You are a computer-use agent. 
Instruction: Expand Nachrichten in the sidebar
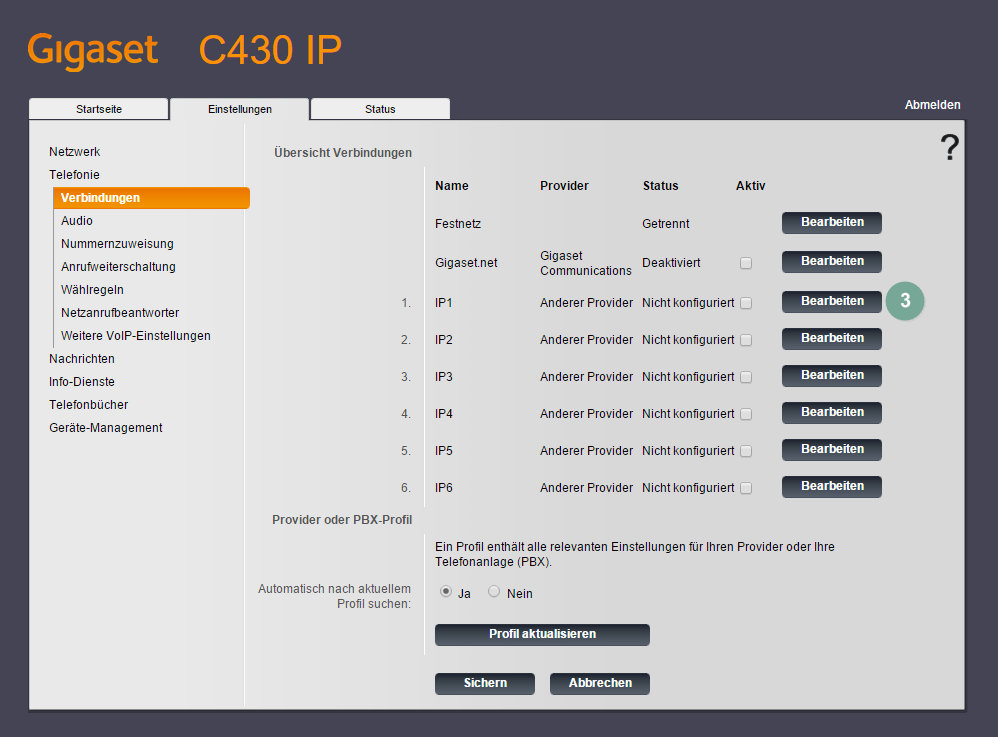pyautogui.click(x=82, y=359)
